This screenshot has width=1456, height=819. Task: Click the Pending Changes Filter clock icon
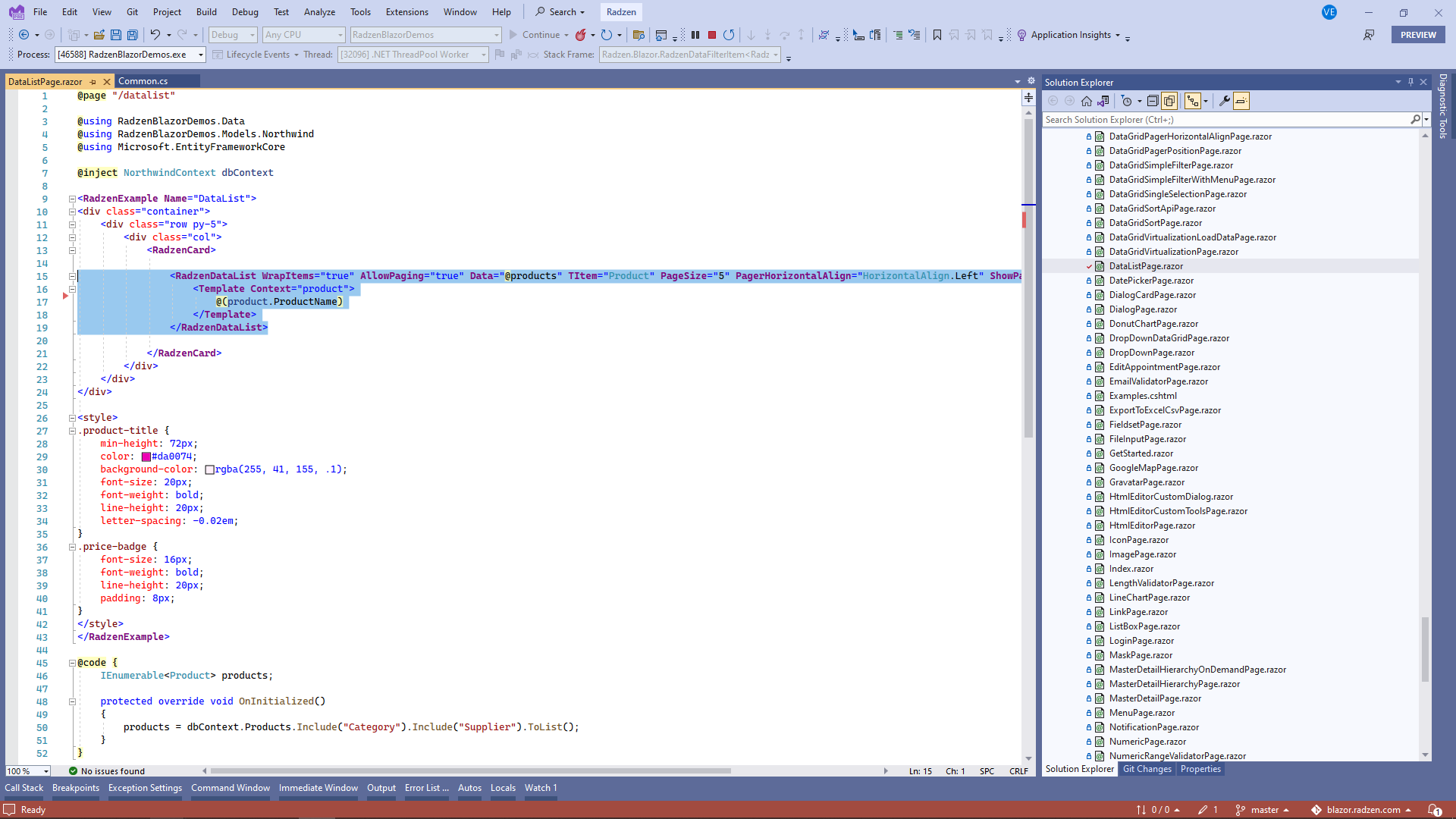point(1127,101)
